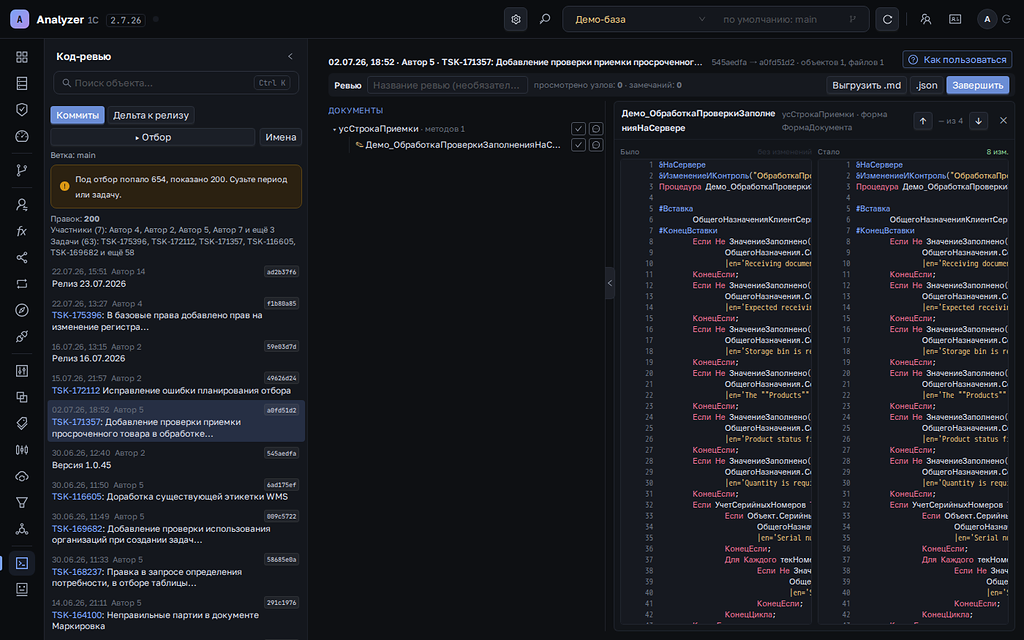1024x640 pixels.
Task: Export review with Выгрузить .md
Action: [x=866, y=85]
